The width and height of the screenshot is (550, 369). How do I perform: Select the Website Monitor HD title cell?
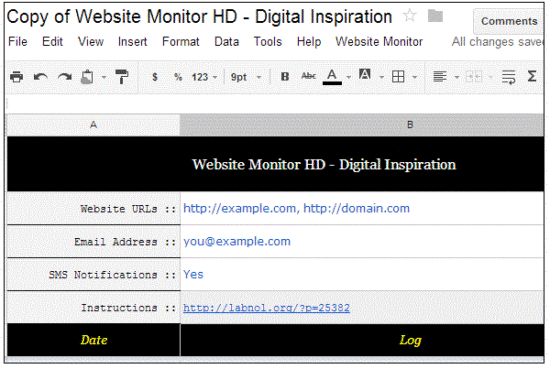275,164
